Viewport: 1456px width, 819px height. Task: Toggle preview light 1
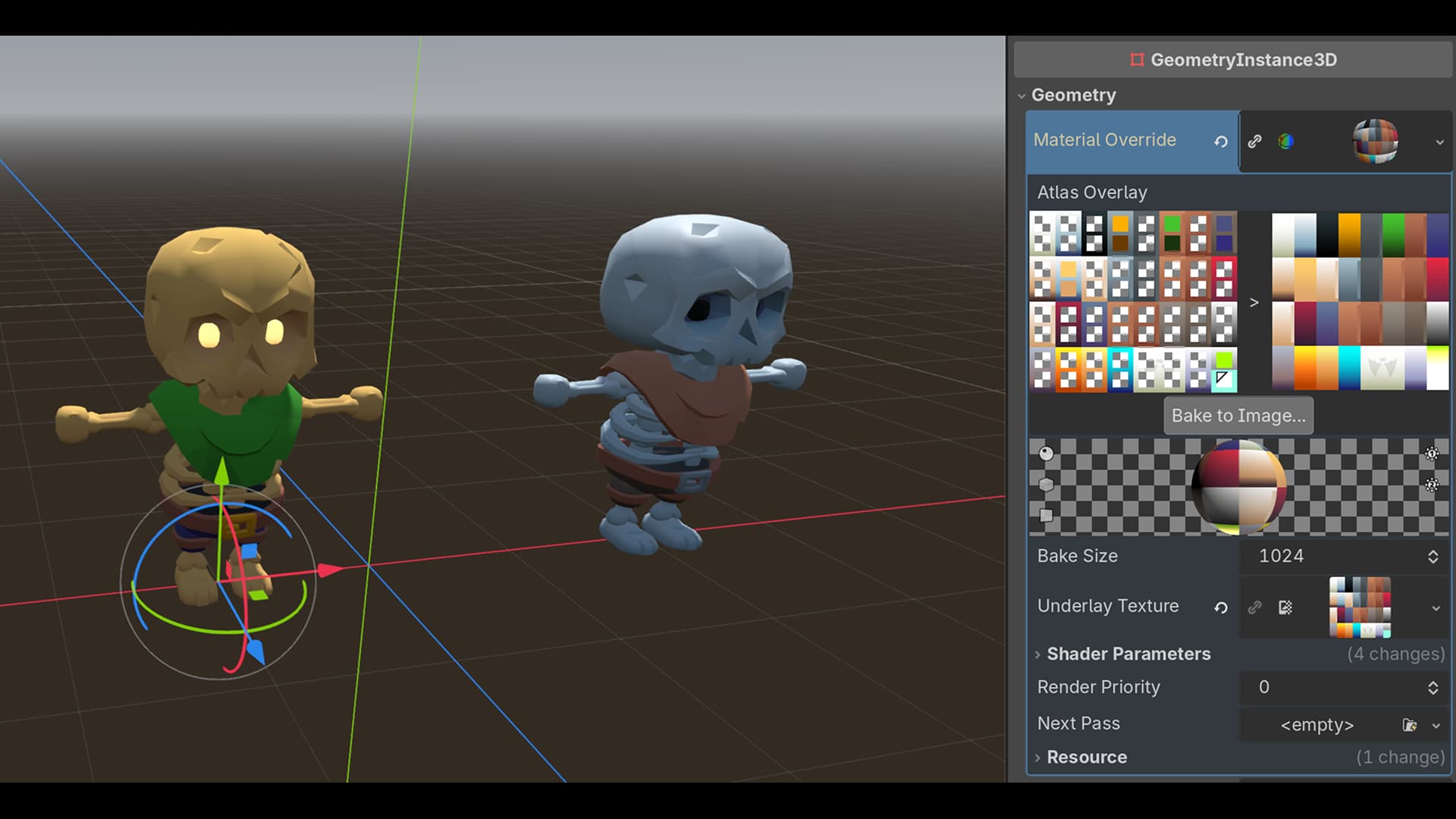pos(1432,453)
